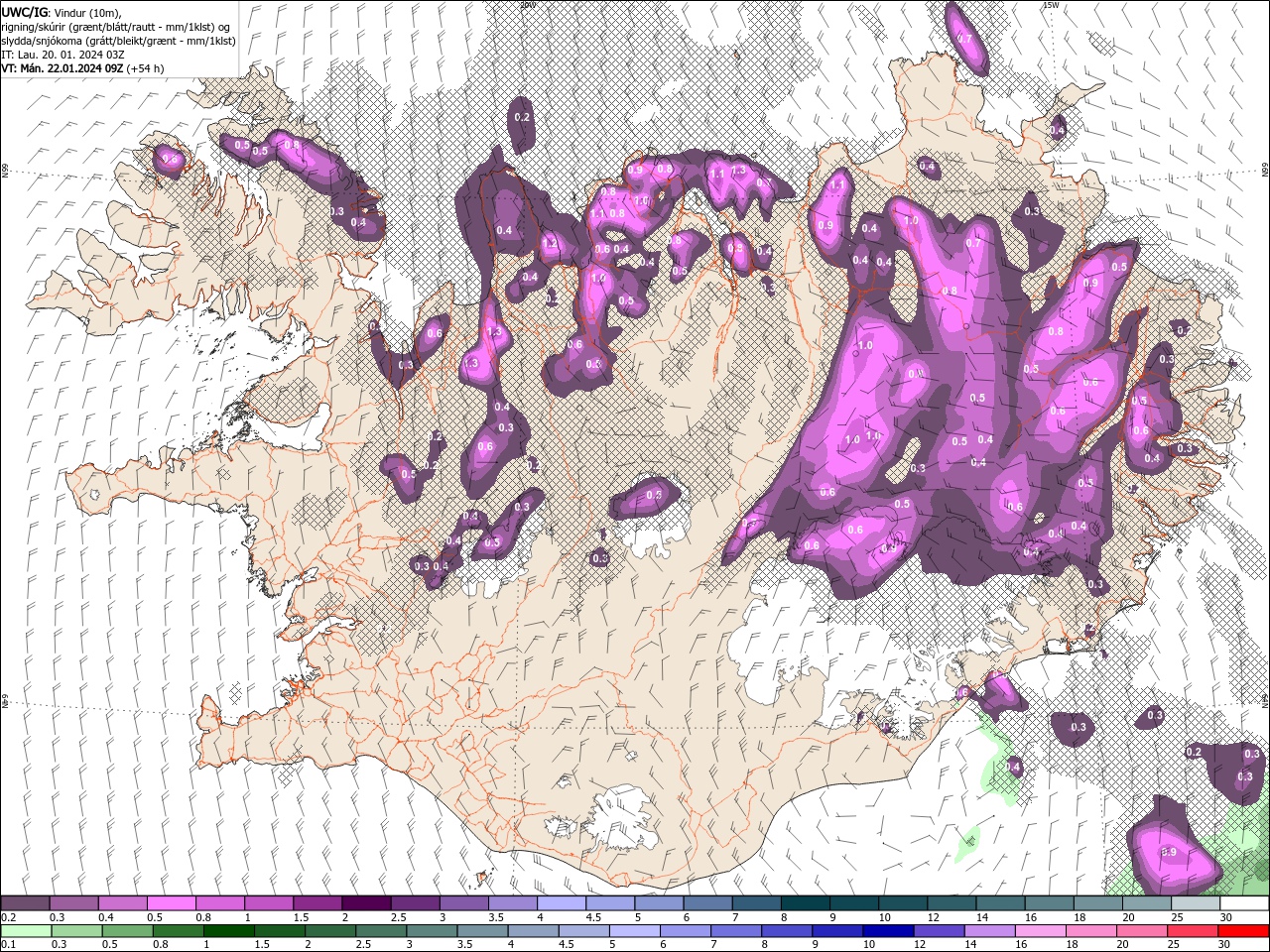
Task: Pick the orchid 0.4 snow scale swatch
Action: pos(123,903)
